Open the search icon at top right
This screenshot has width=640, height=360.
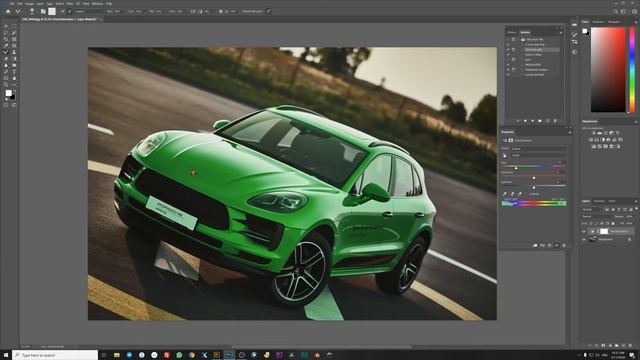point(616,11)
